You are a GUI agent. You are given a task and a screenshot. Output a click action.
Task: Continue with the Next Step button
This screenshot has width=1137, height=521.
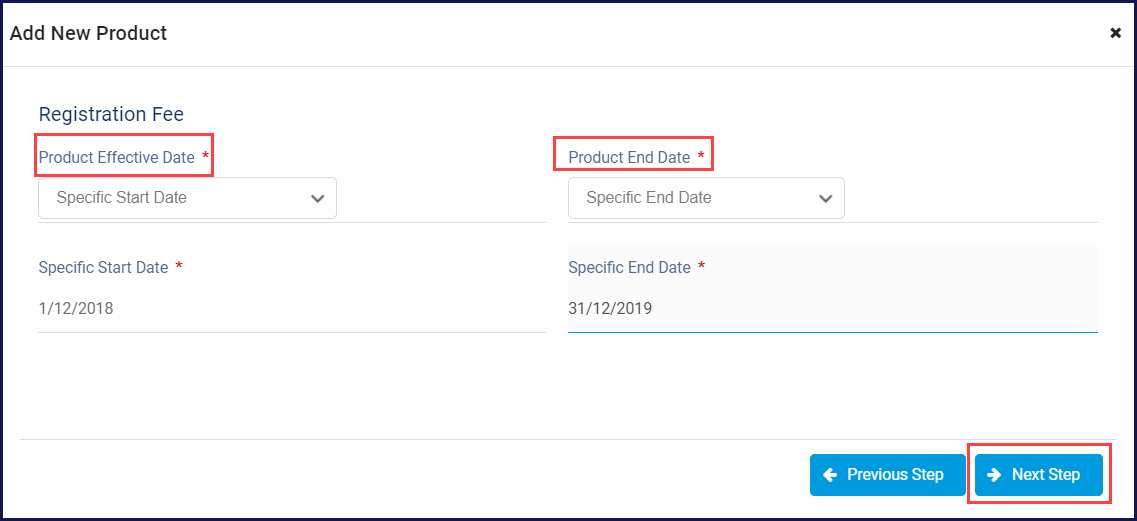tap(1038, 475)
